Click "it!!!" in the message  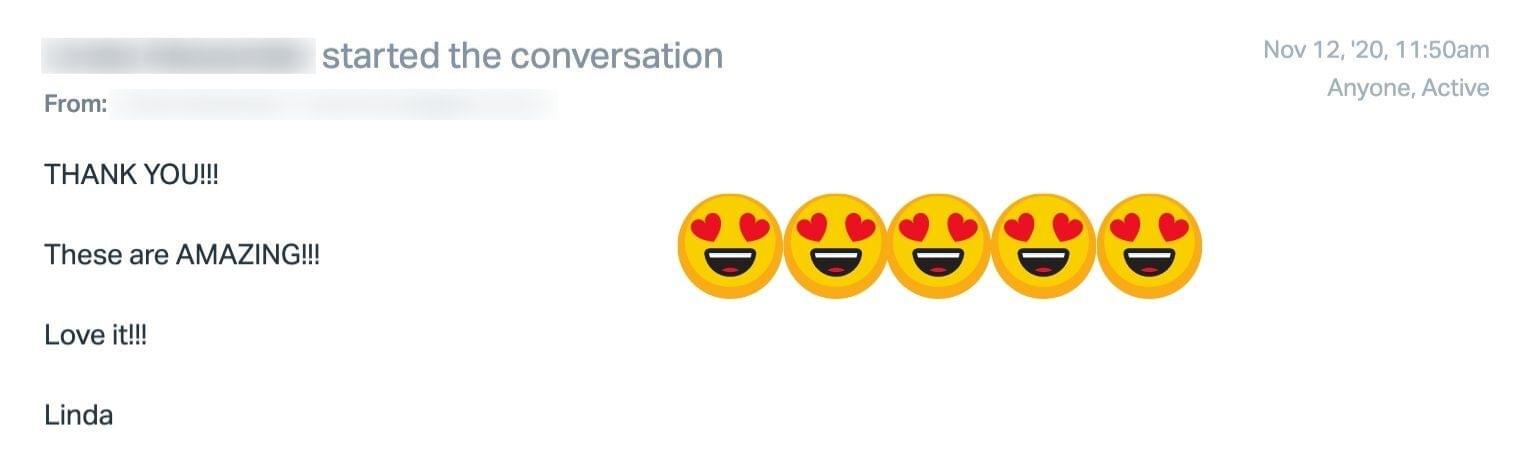click(127, 335)
